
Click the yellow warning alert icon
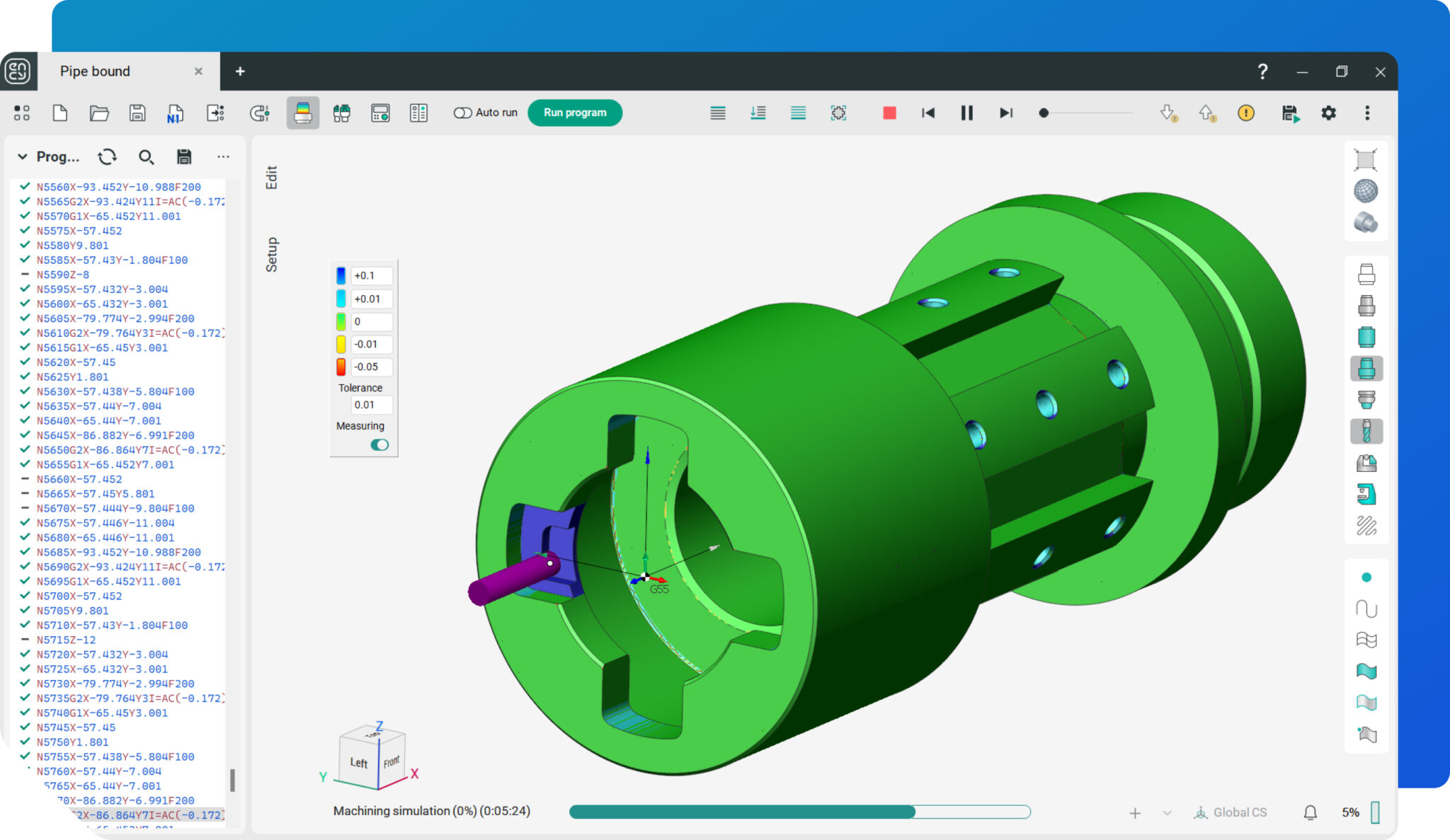pos(1245,113)
